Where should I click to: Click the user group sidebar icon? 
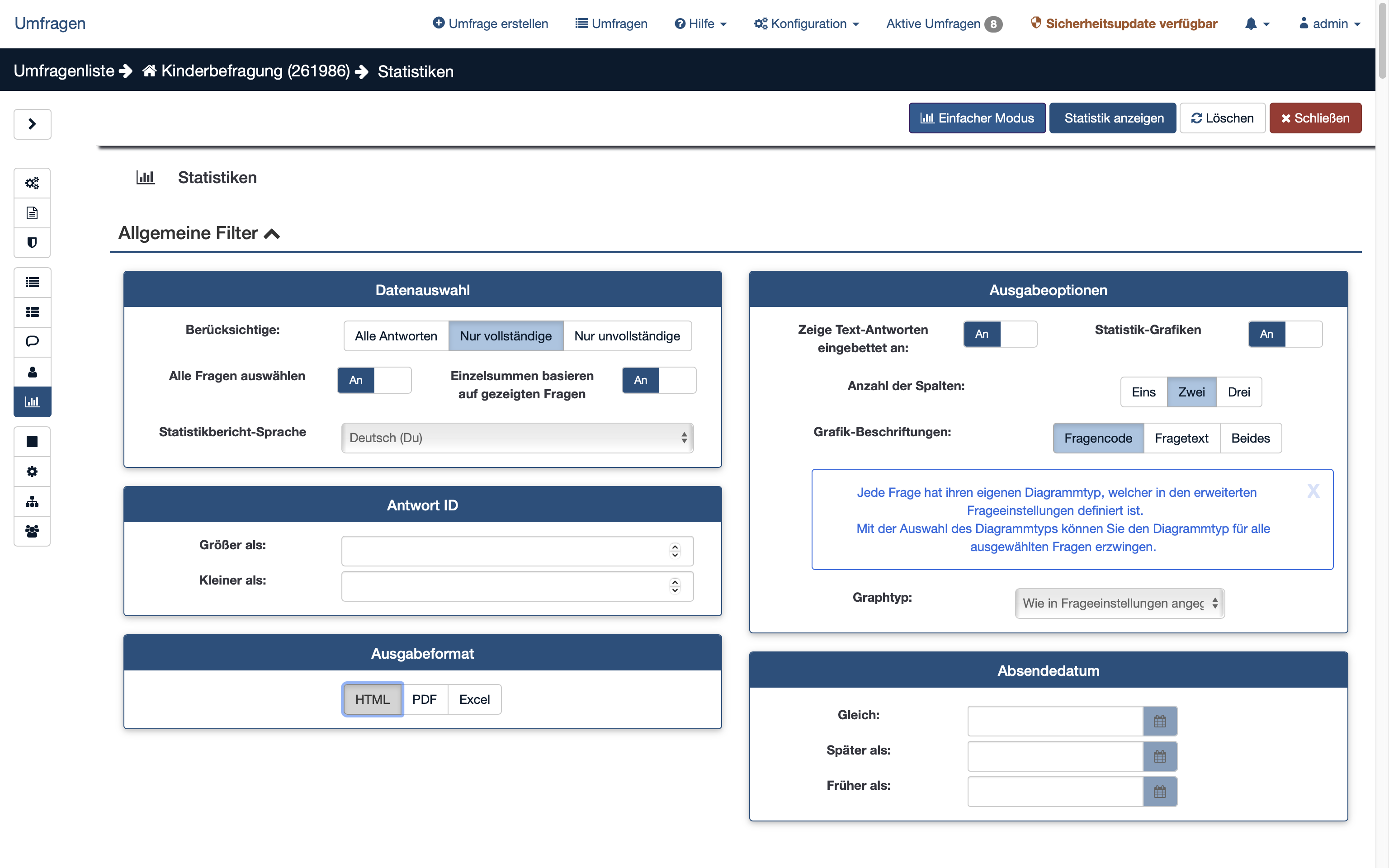(x=32, y=531)
